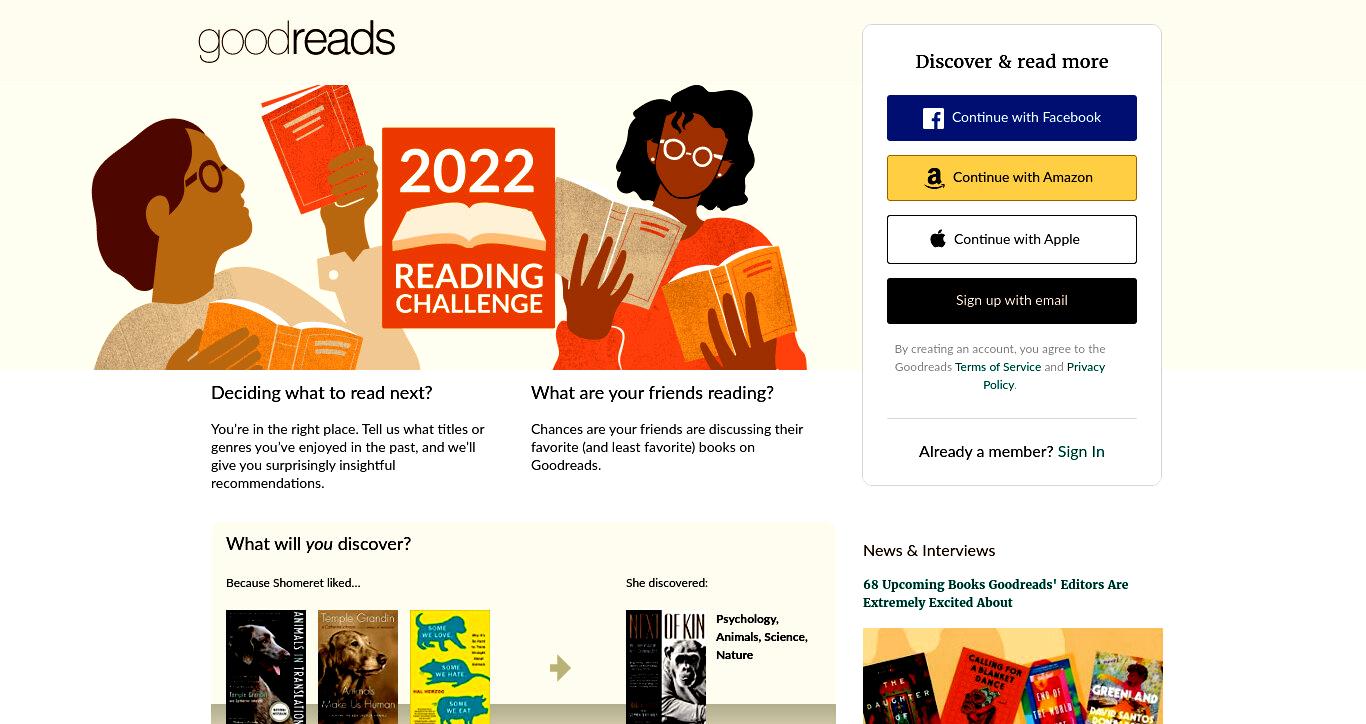Click the Apple logo icon

click(937, 239)
